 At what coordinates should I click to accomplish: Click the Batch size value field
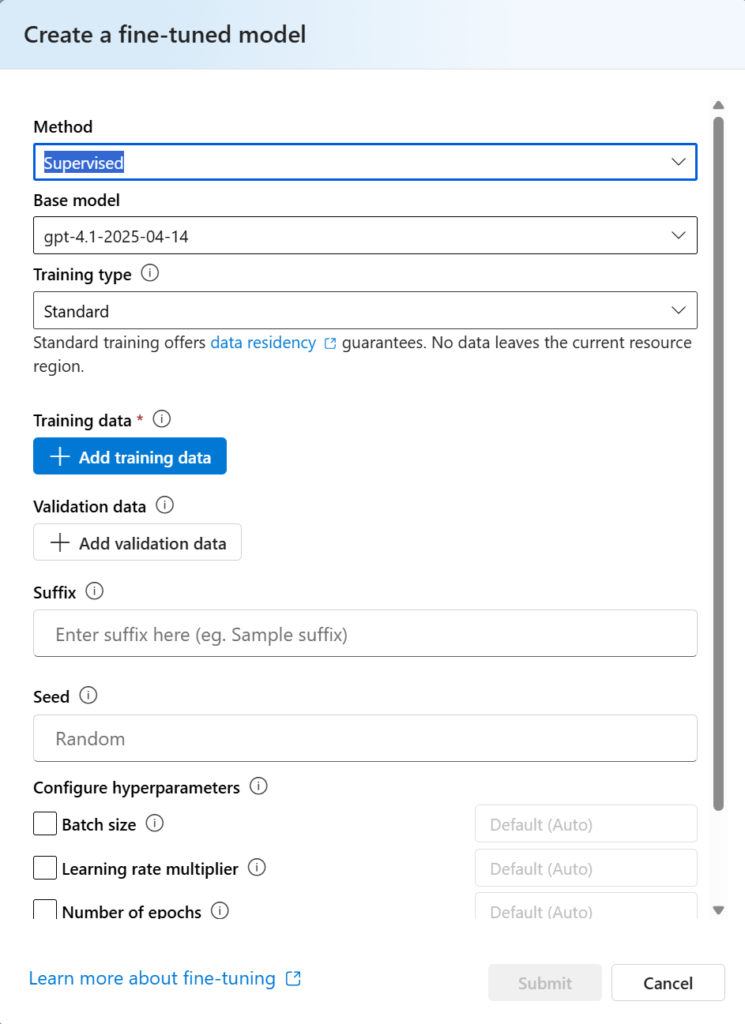click(x=586, y=824)
